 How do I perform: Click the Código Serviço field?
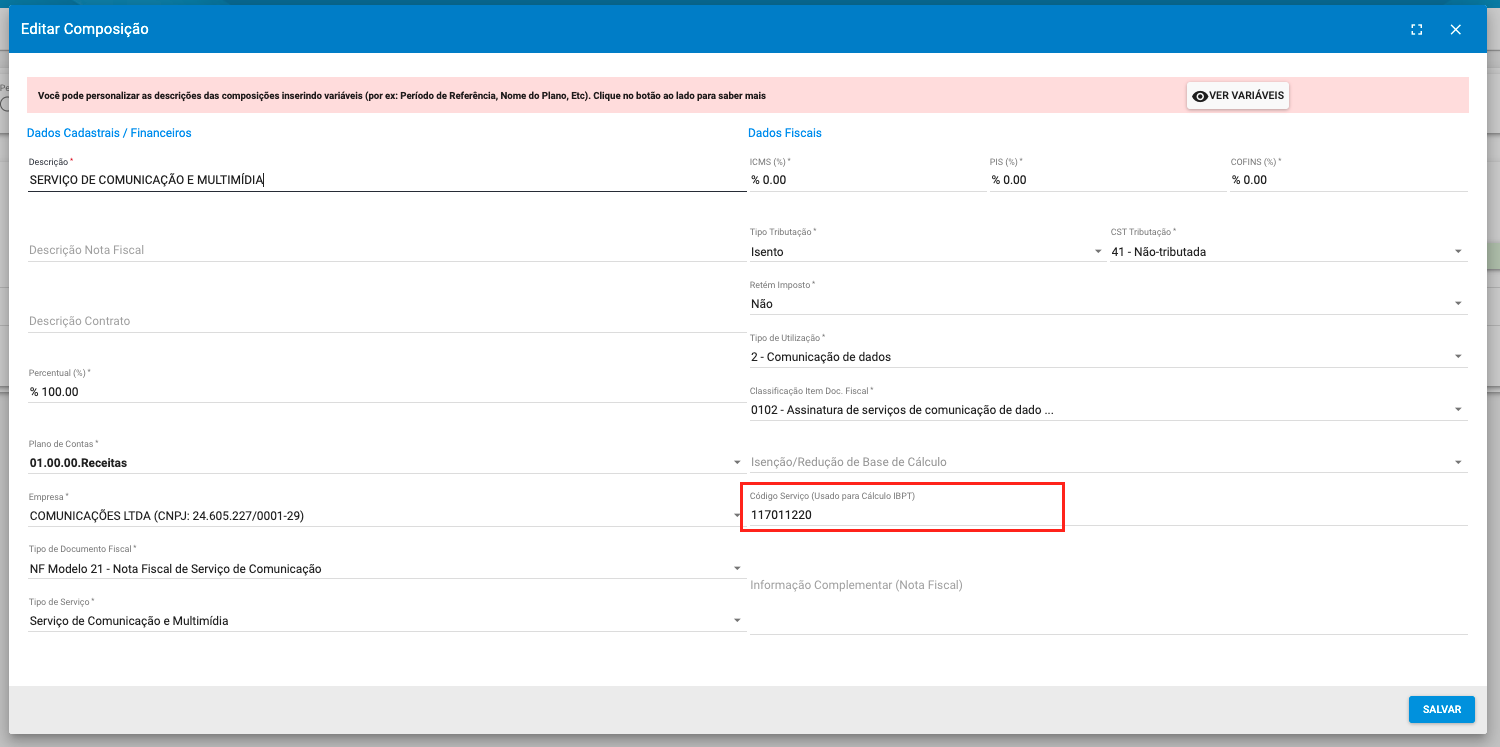click(1108, 515)
